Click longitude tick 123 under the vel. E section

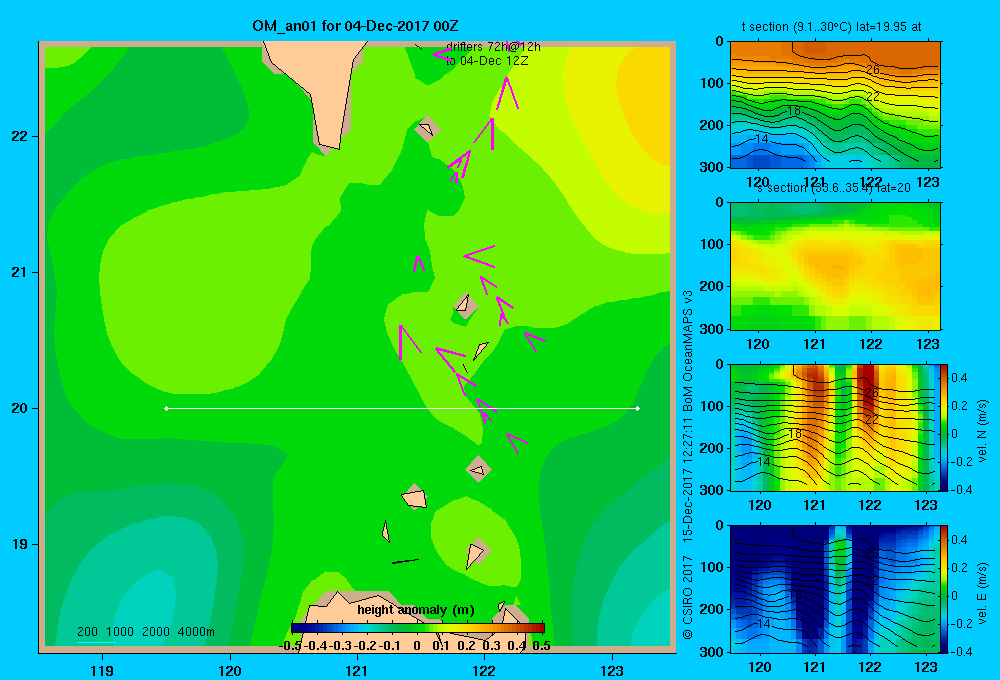[x=926, y=667]
